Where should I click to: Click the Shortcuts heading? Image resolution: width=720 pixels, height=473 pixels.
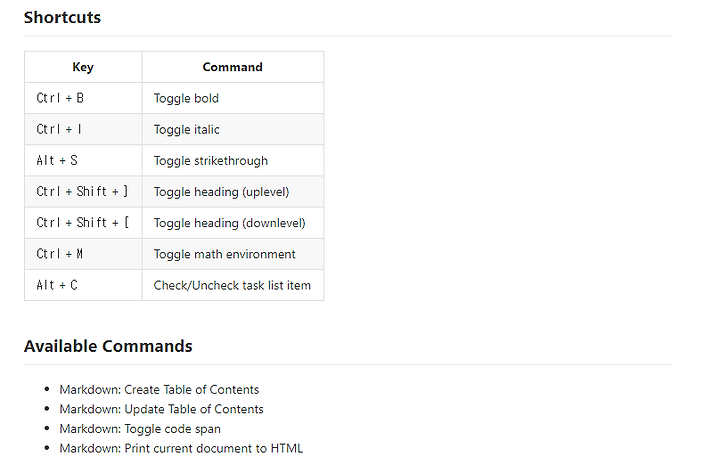coord(62,17)
